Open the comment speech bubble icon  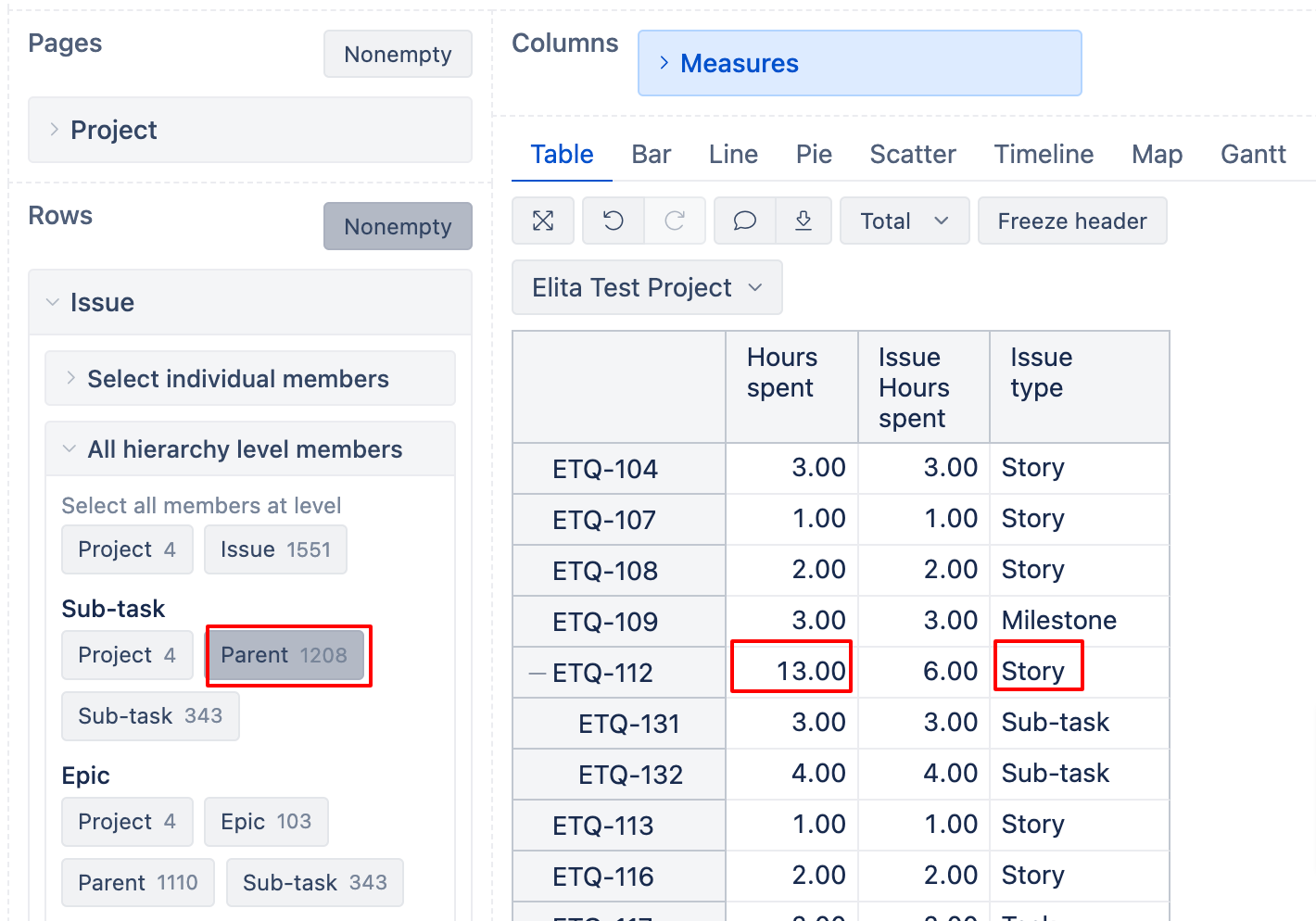coord(745,221)
